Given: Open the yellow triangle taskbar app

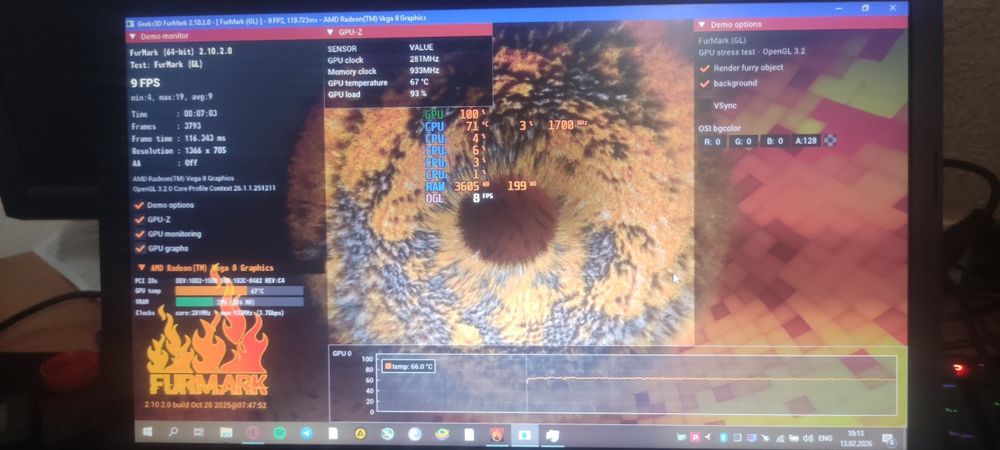Looking at the screenshot, I should point(360,434).
